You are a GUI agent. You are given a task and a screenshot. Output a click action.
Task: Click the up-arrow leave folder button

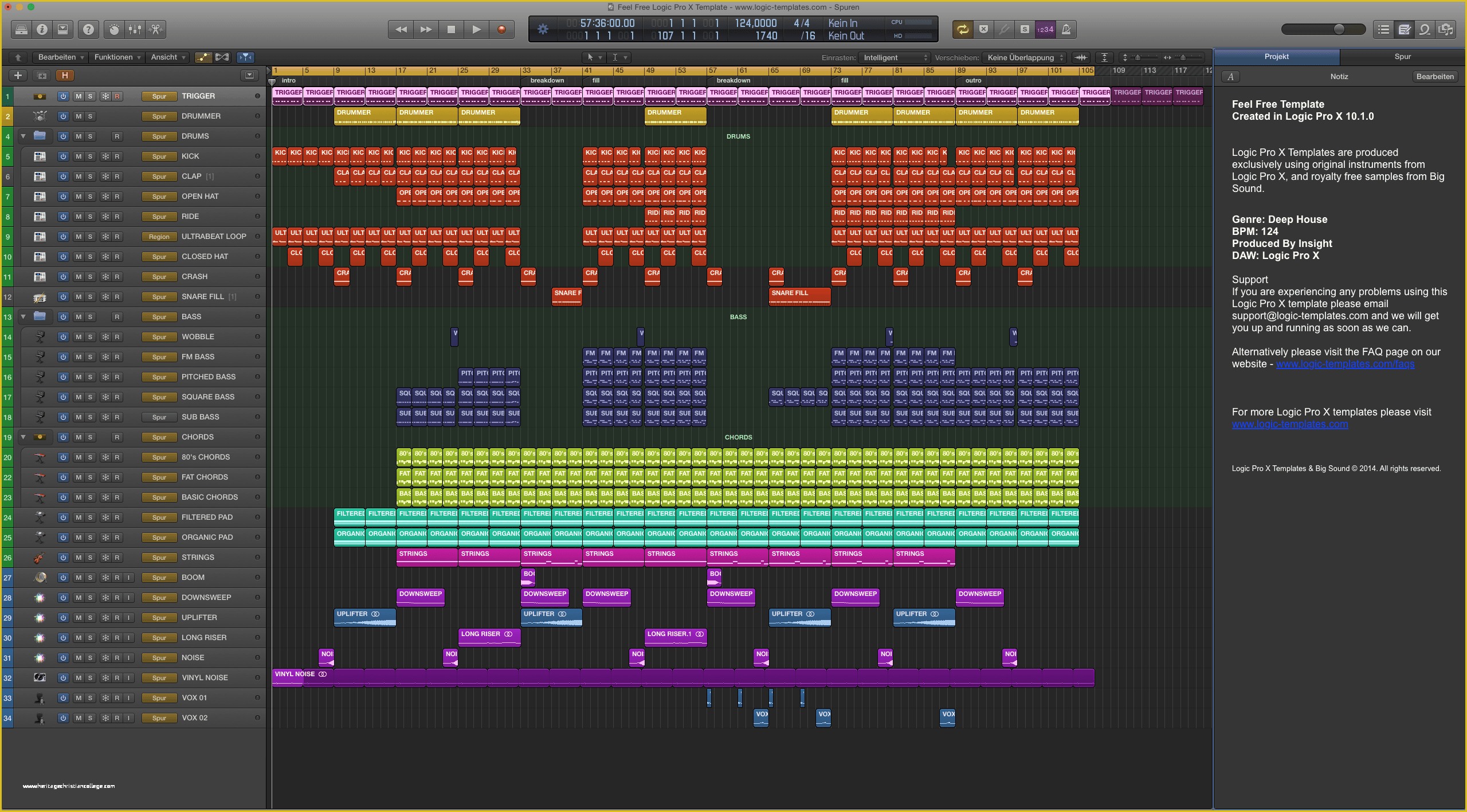point(18,57)
